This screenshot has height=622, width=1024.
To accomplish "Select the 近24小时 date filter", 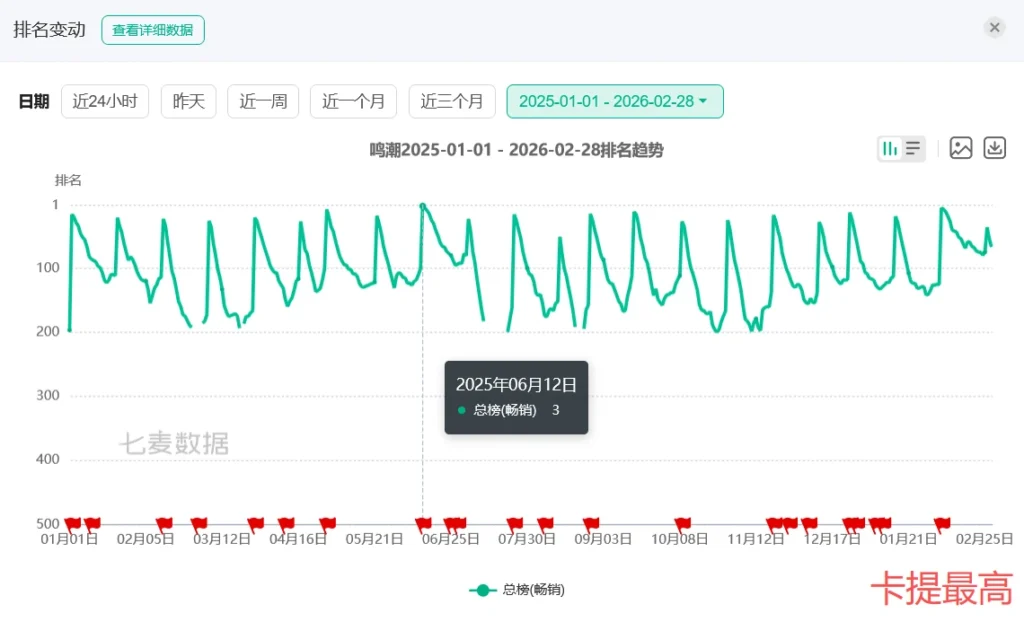I will (x=105, y=101).
